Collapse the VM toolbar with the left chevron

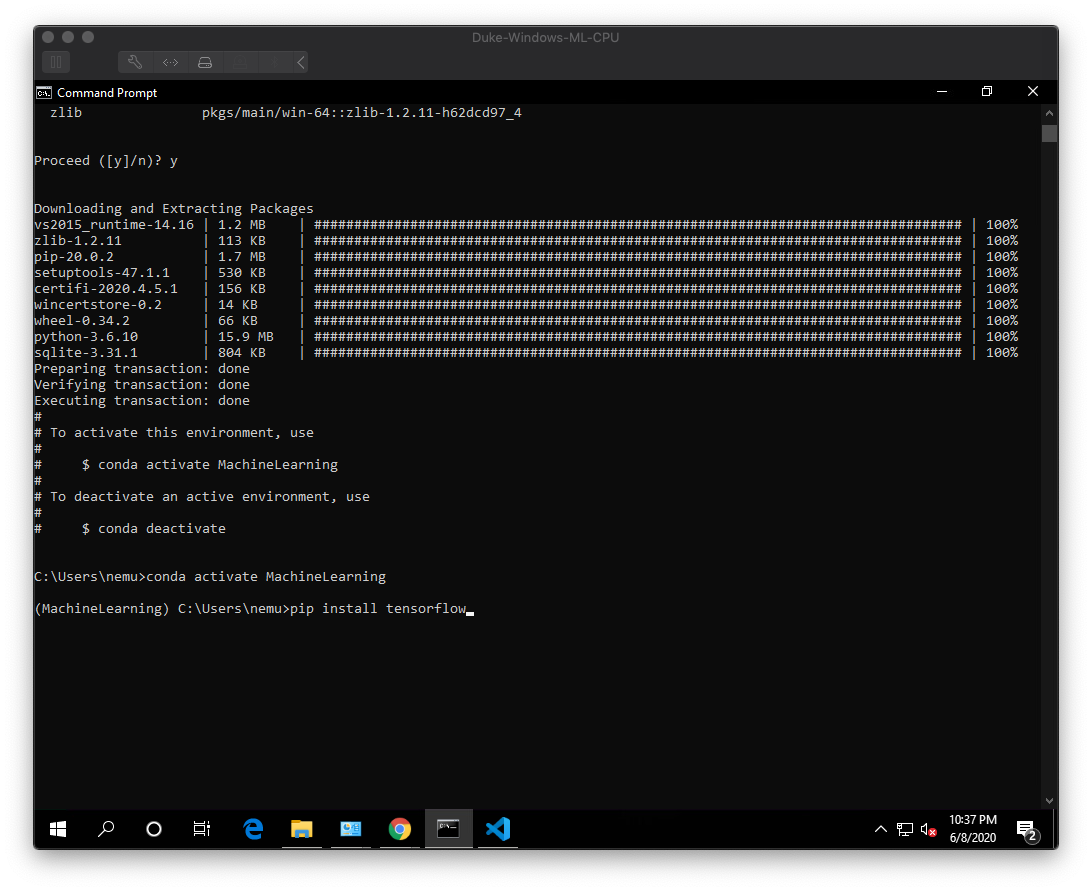pyautogui.click(x=300, y=61)
